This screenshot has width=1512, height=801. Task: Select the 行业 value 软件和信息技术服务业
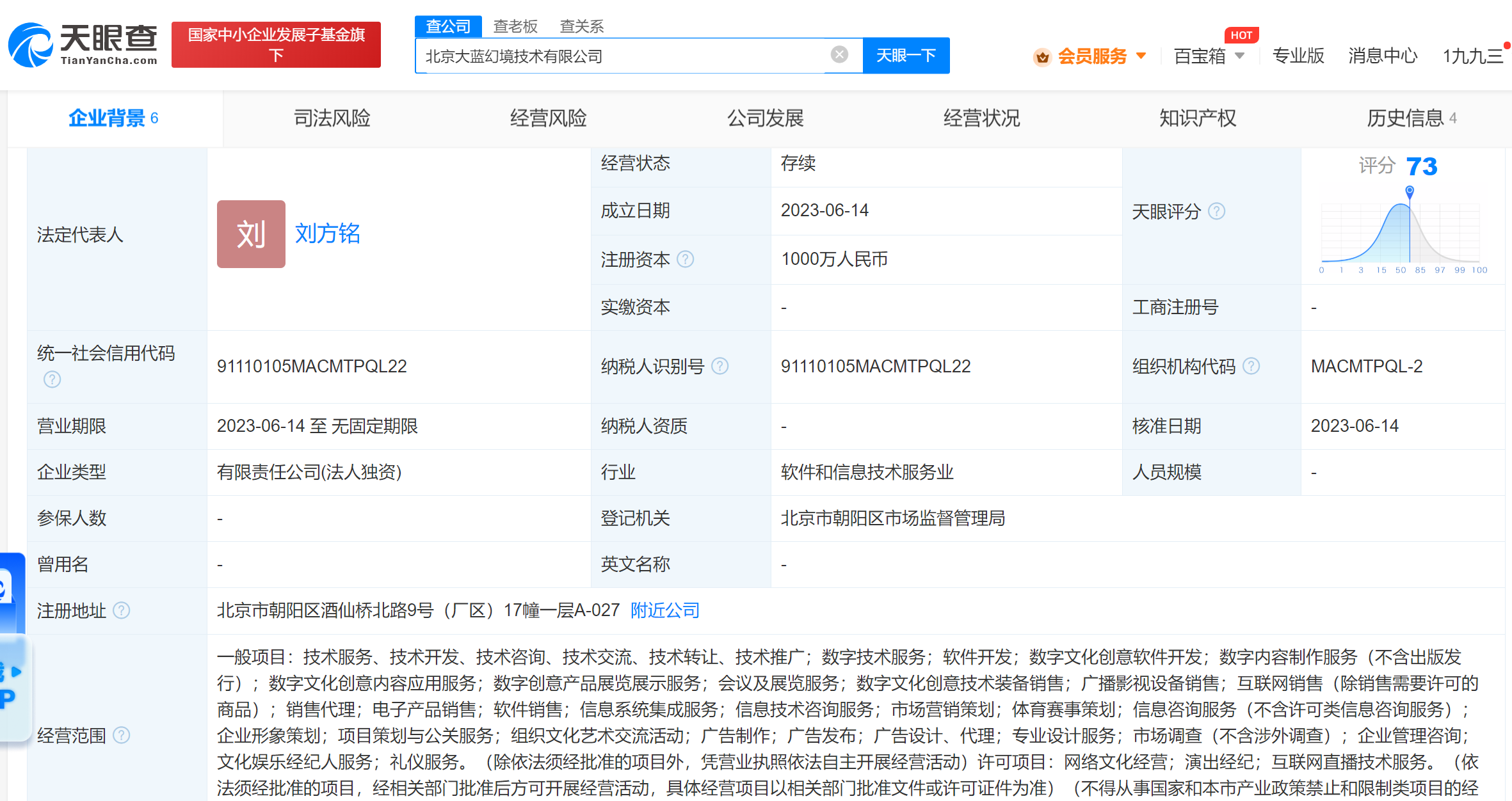coord(867,472)
